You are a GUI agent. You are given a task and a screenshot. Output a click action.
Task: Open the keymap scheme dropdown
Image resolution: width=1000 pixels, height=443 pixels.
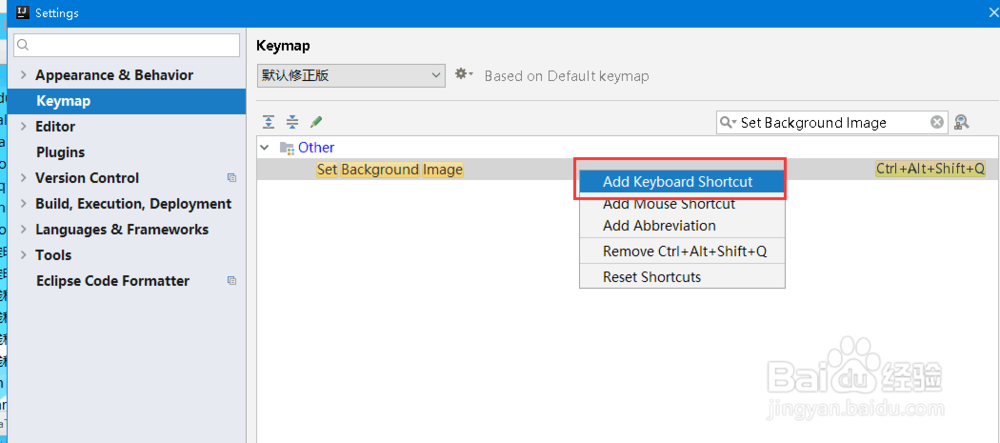click(351, 75)
